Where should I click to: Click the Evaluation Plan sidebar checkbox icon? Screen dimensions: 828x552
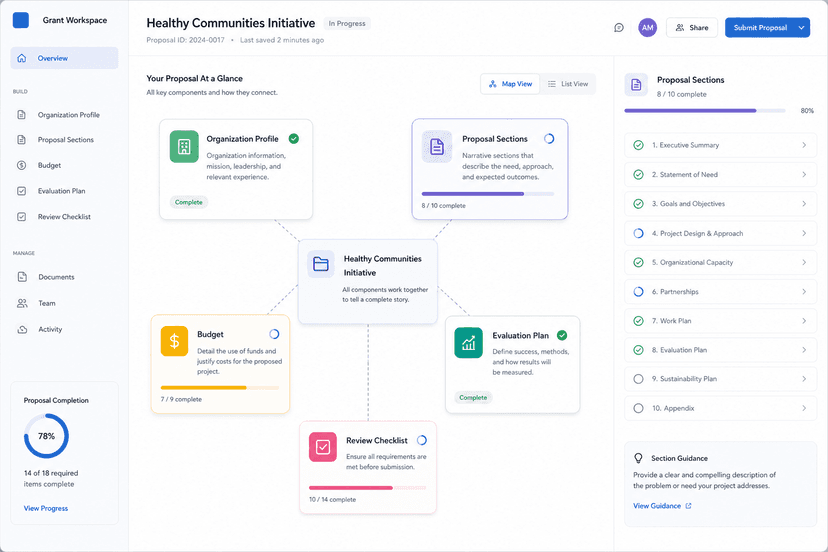click(22, 191)
